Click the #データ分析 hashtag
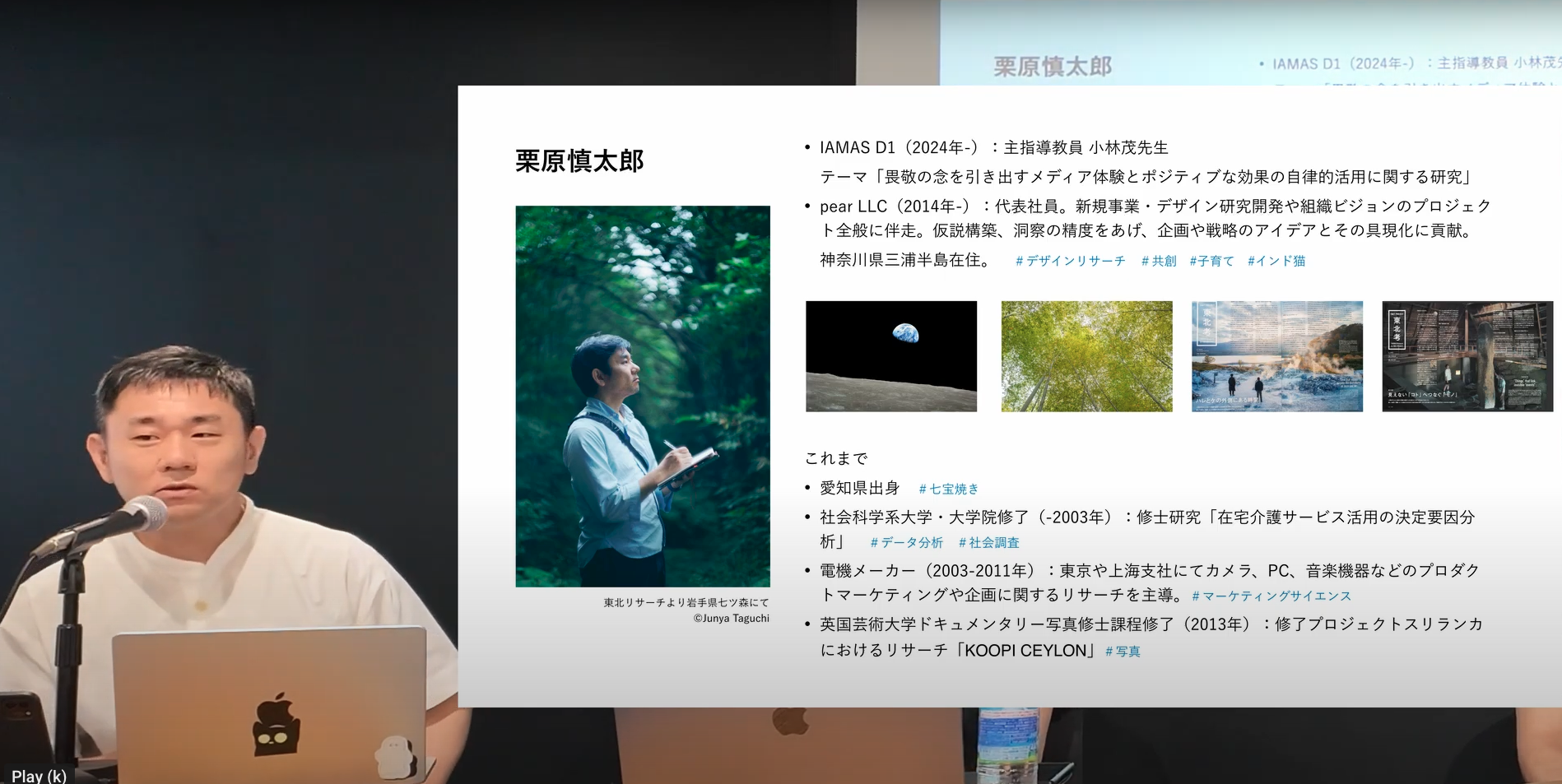The width and height of the screenshot is (1562, 784). click(906, 542)
